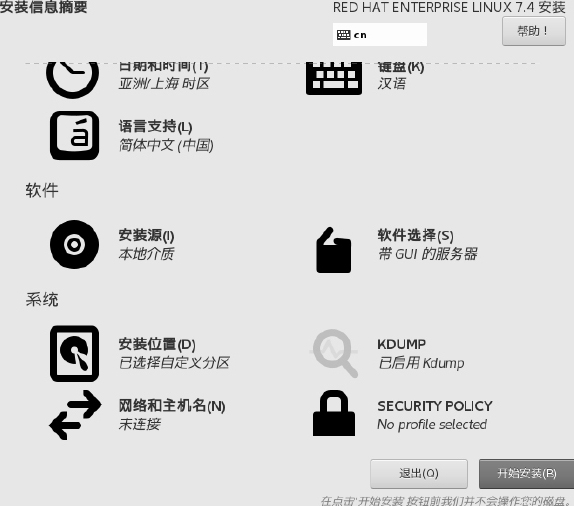Open the date and time clock icon
Viewport: 574px width, 506px height.
[x=72, y=78]
